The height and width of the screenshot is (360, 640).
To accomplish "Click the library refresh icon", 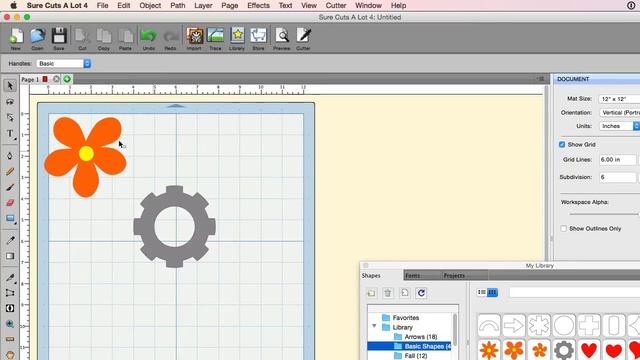I will [x=421, y=293].
